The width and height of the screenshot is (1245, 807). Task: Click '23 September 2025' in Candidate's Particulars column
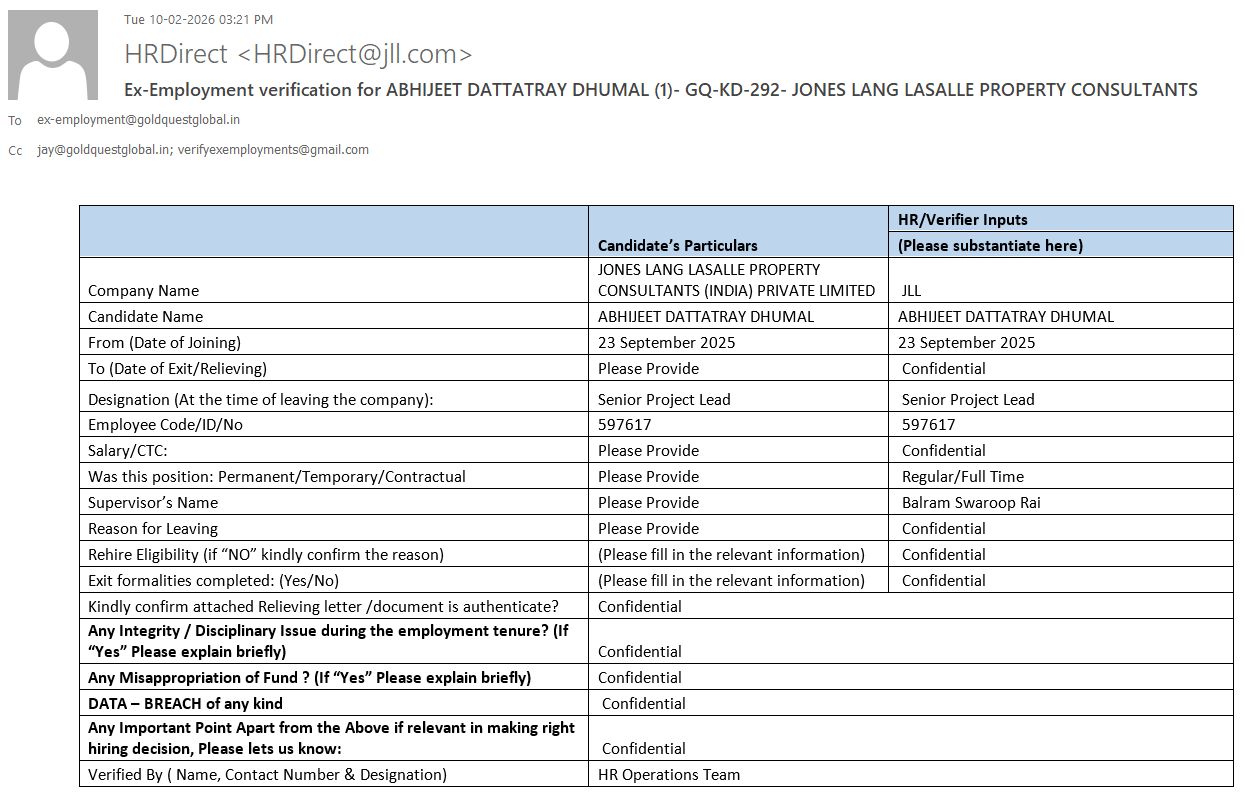(666, 343)
